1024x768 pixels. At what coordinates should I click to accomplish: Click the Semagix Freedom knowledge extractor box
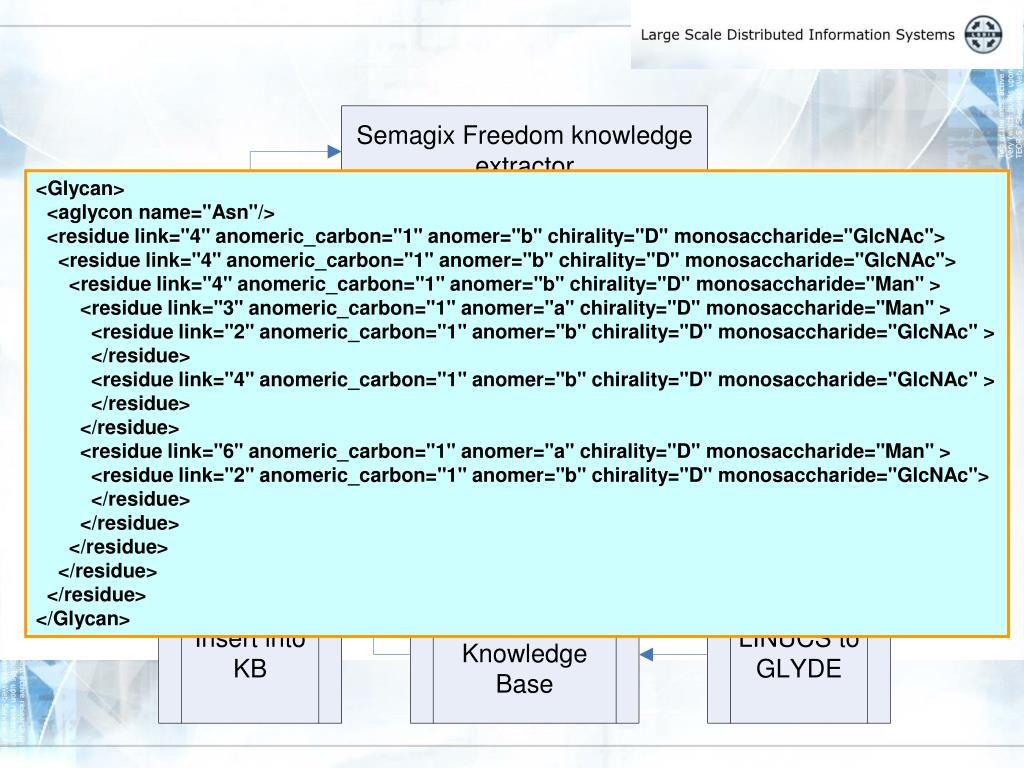click(524, 138)
